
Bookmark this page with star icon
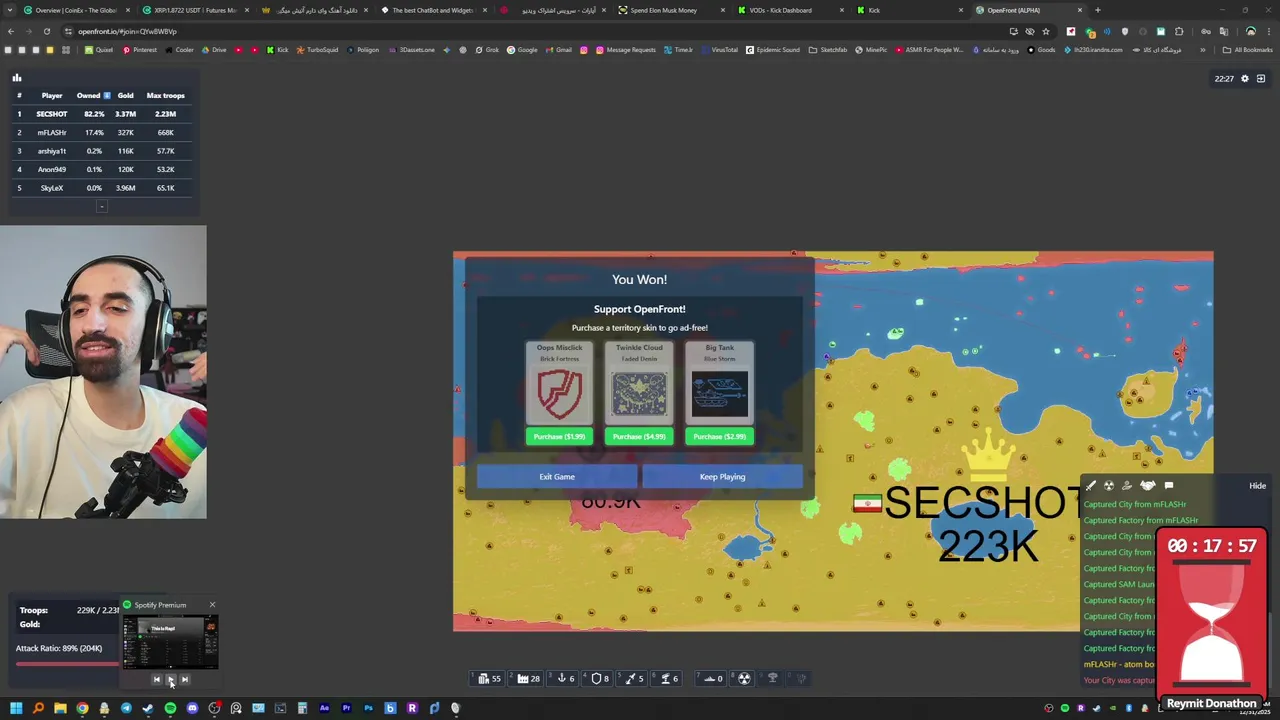(1046, 31)
